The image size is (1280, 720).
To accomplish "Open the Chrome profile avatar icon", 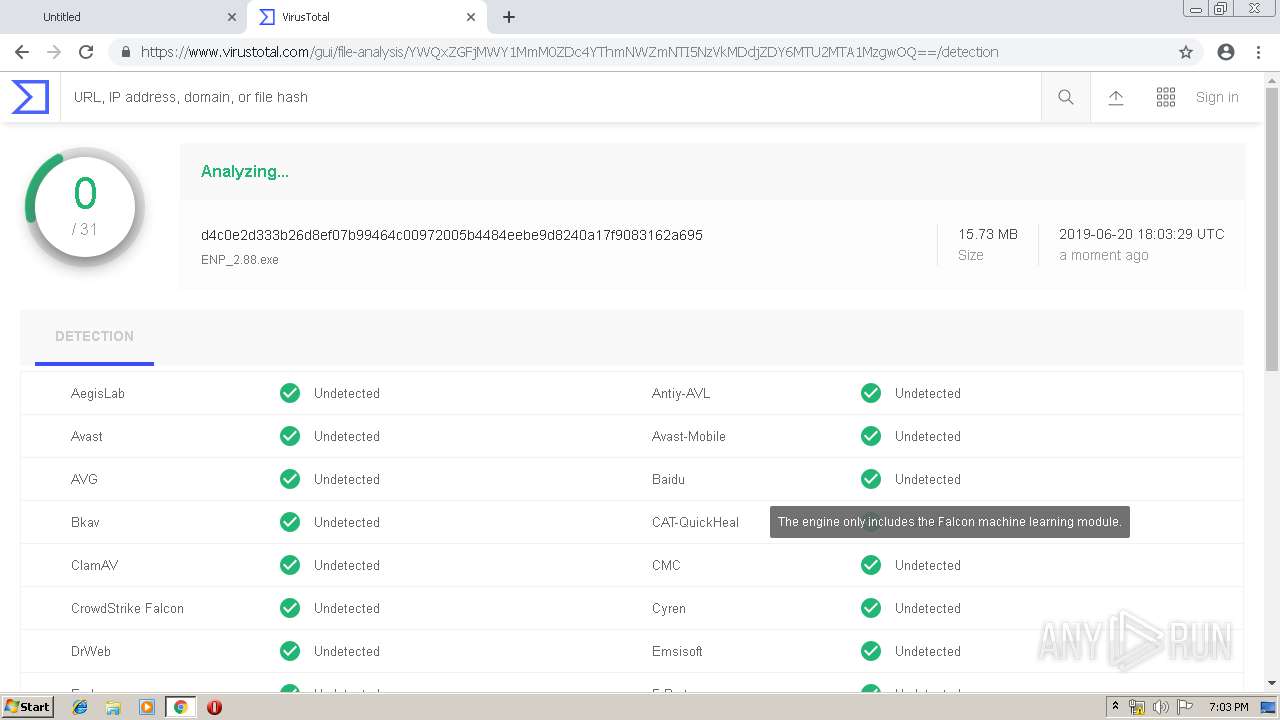I will pyautogui.click(x=1226, y=52).
